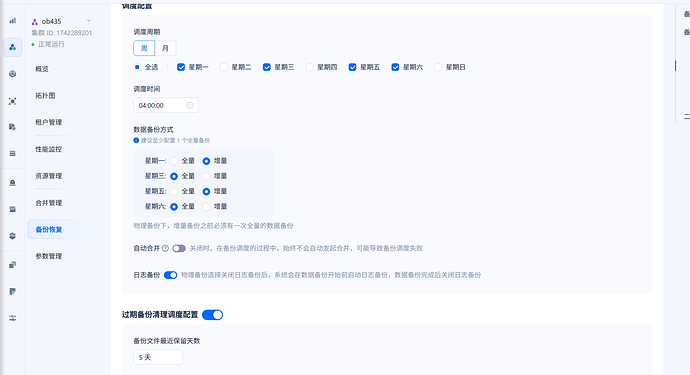The image size is (690, 375).
Task: Switch schedule cycle to 月 tab
Action: pos(165,48)
